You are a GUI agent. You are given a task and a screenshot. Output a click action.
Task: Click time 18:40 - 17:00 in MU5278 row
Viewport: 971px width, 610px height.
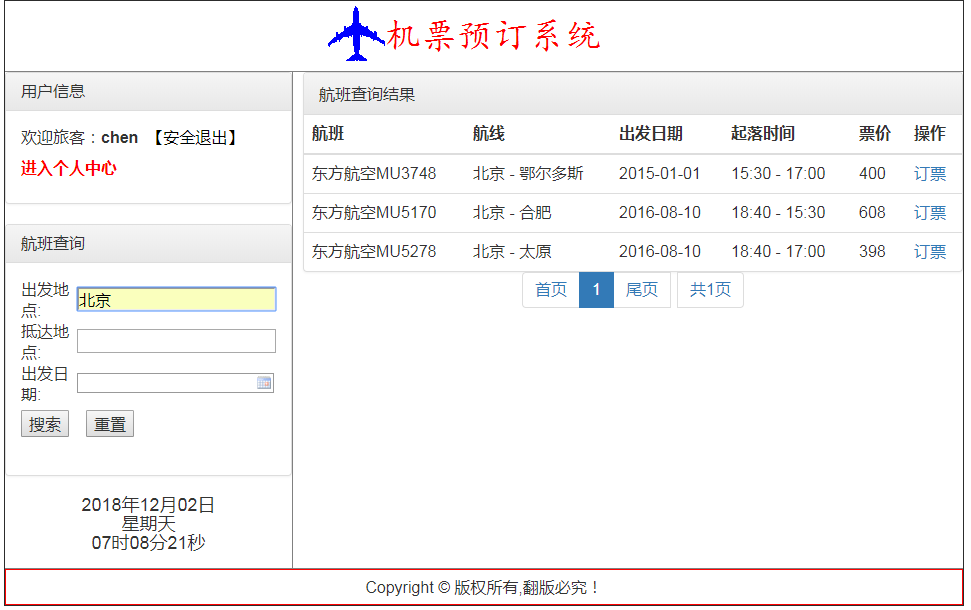[x=778, y=251]
